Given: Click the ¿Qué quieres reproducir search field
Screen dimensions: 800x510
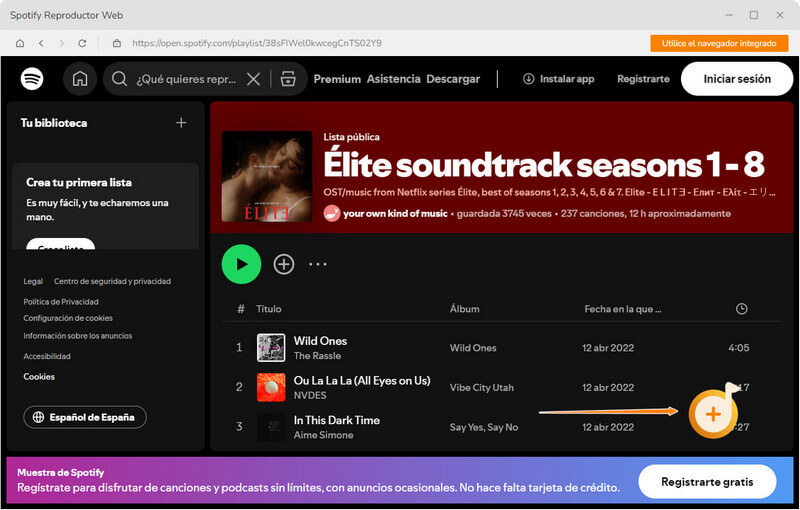Looking at the screenshot, I should pos(186,79).
